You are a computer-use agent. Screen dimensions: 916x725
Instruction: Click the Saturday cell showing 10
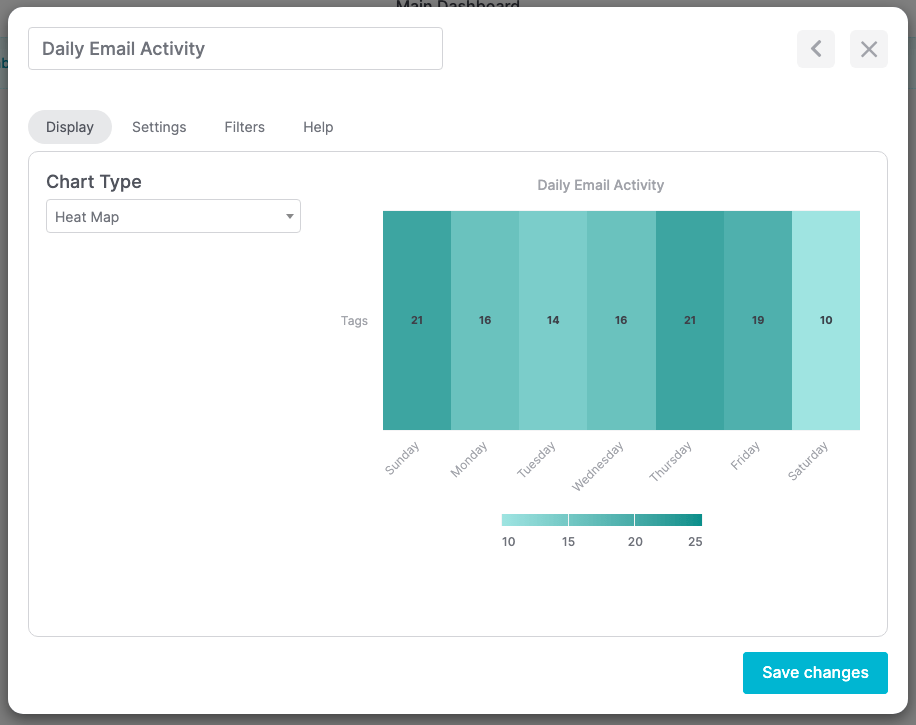coord(826,320)
